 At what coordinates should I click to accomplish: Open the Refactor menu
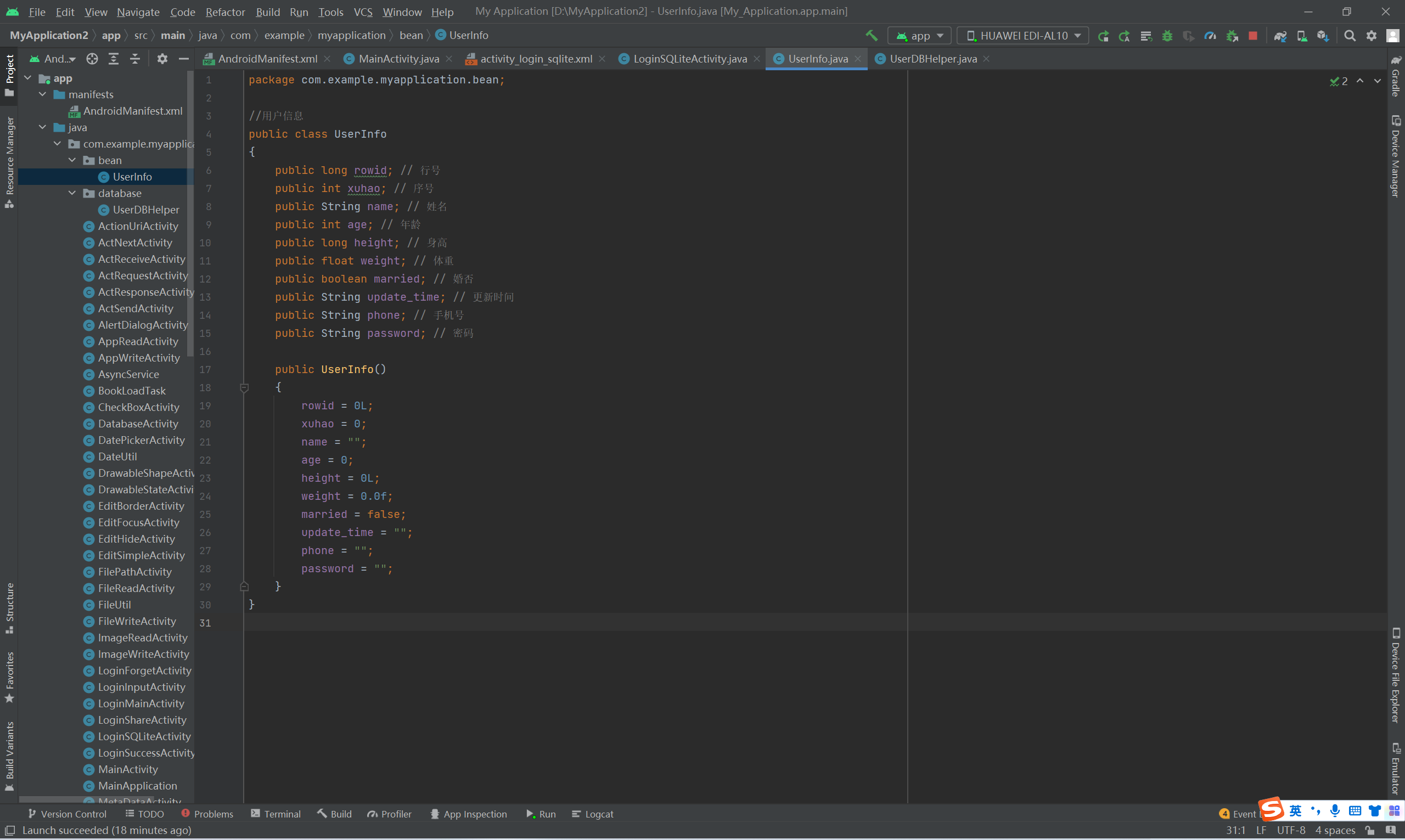224,12
